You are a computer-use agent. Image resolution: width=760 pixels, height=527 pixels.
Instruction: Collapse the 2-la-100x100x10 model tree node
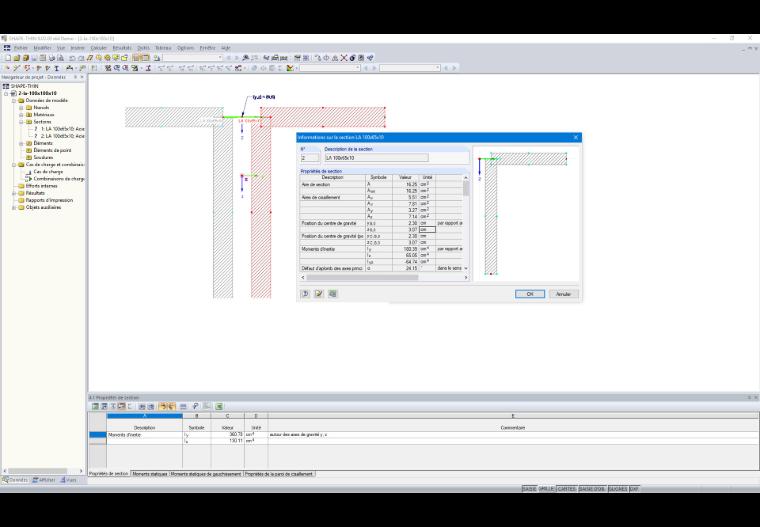click(x=6, y=94)
